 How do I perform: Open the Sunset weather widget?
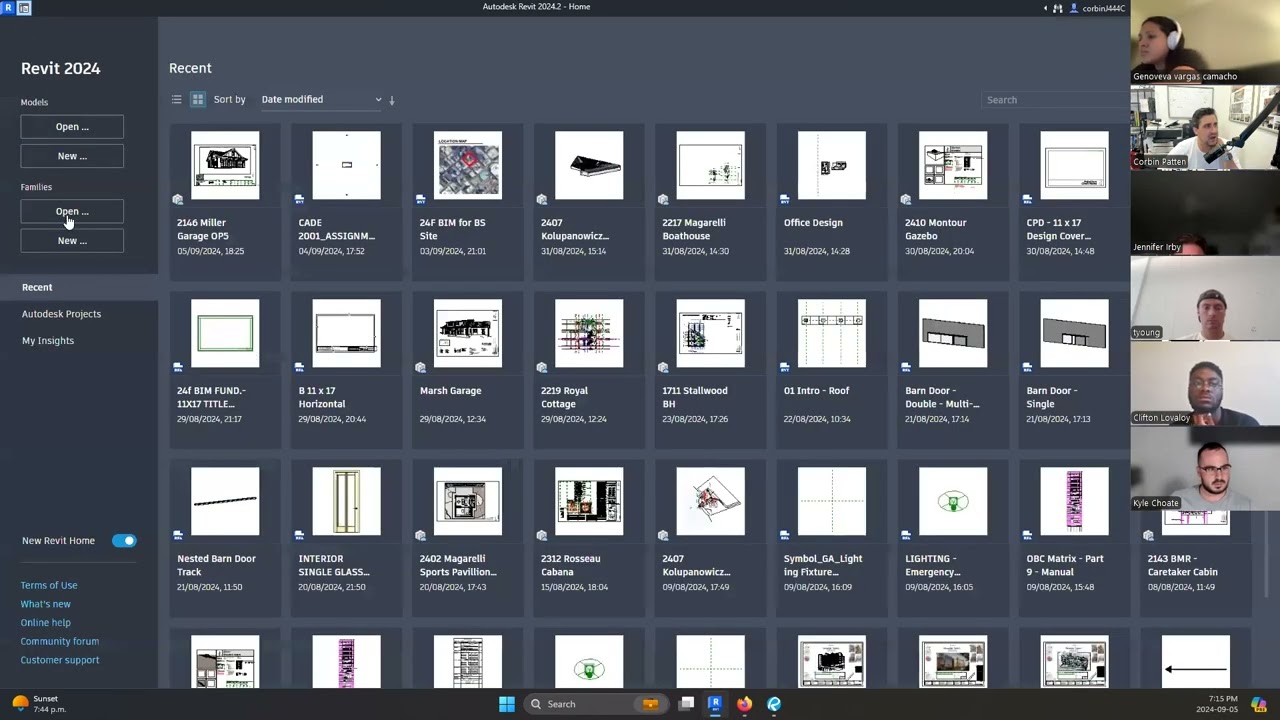pos(40,704)
